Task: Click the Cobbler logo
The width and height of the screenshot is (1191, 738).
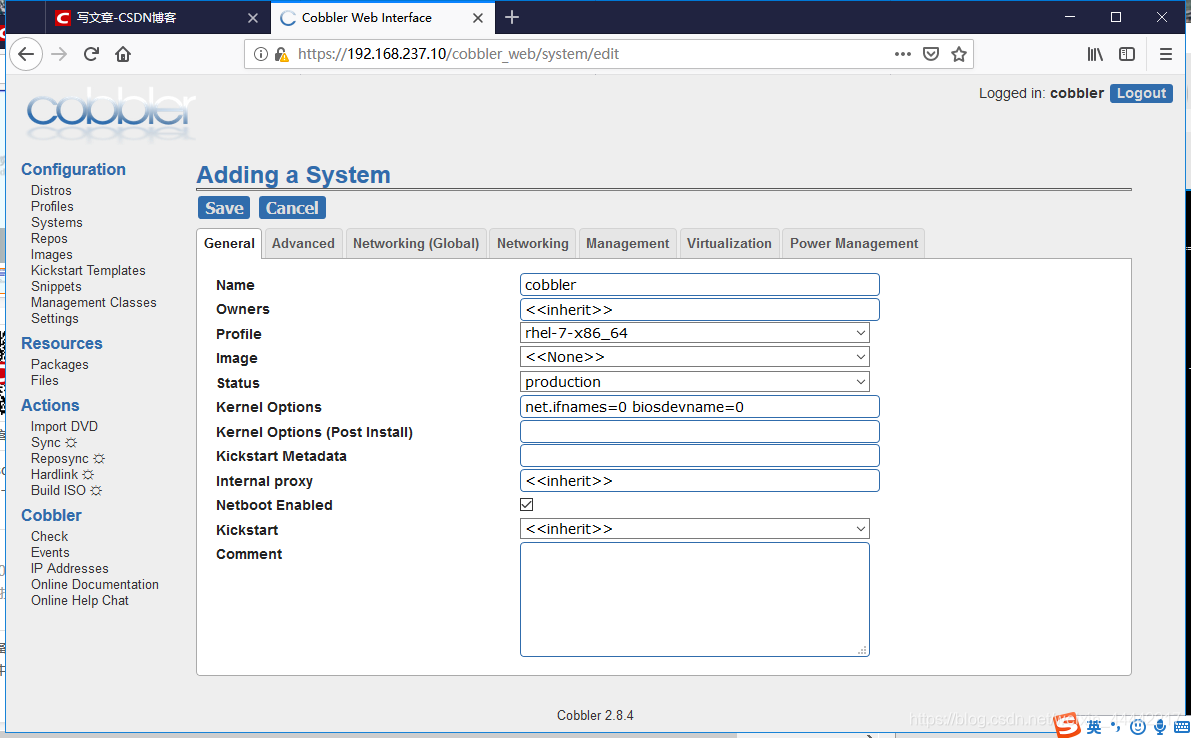Action: tap(111, 115)
